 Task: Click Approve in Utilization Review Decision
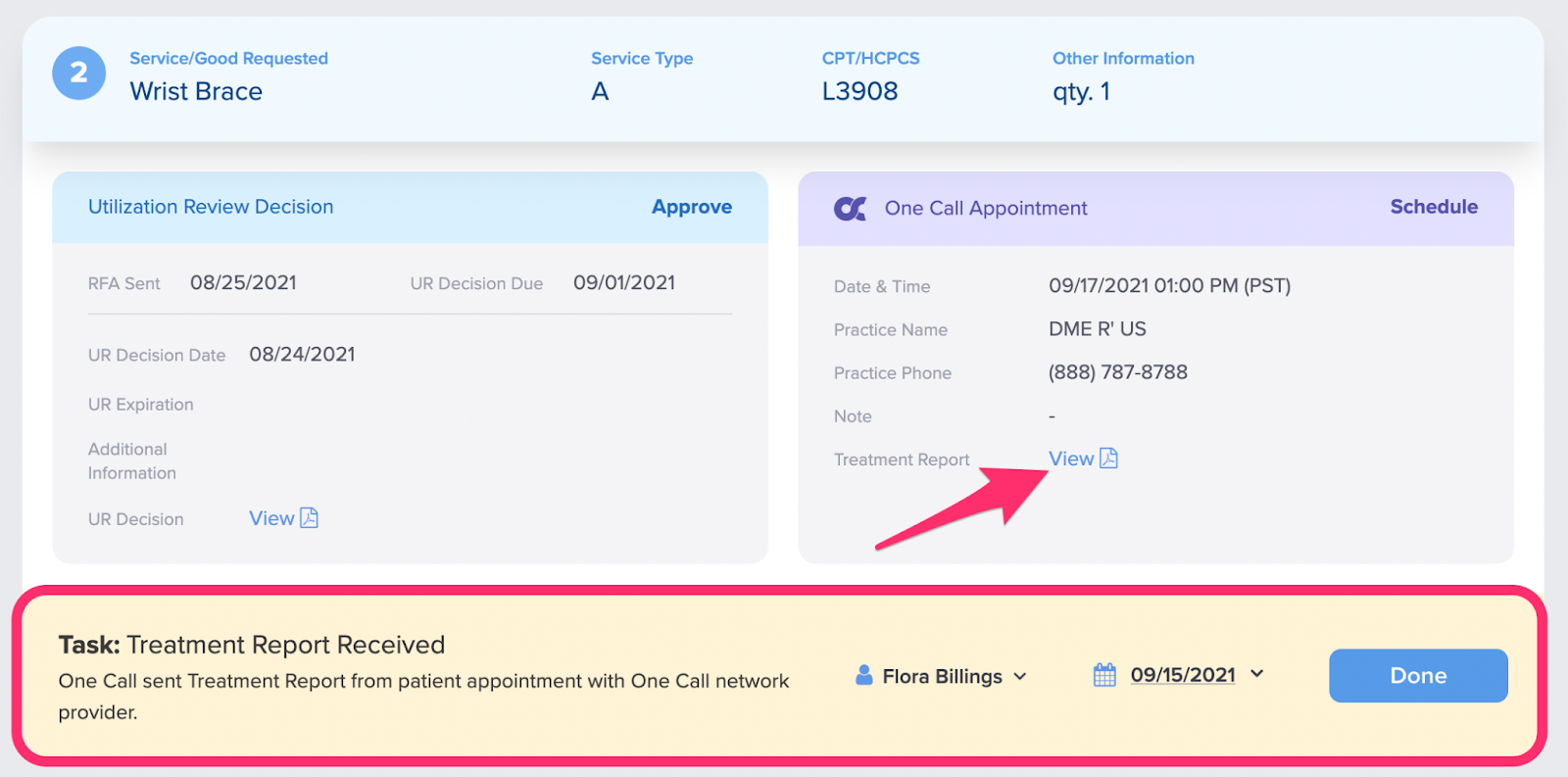click(692, 207)
